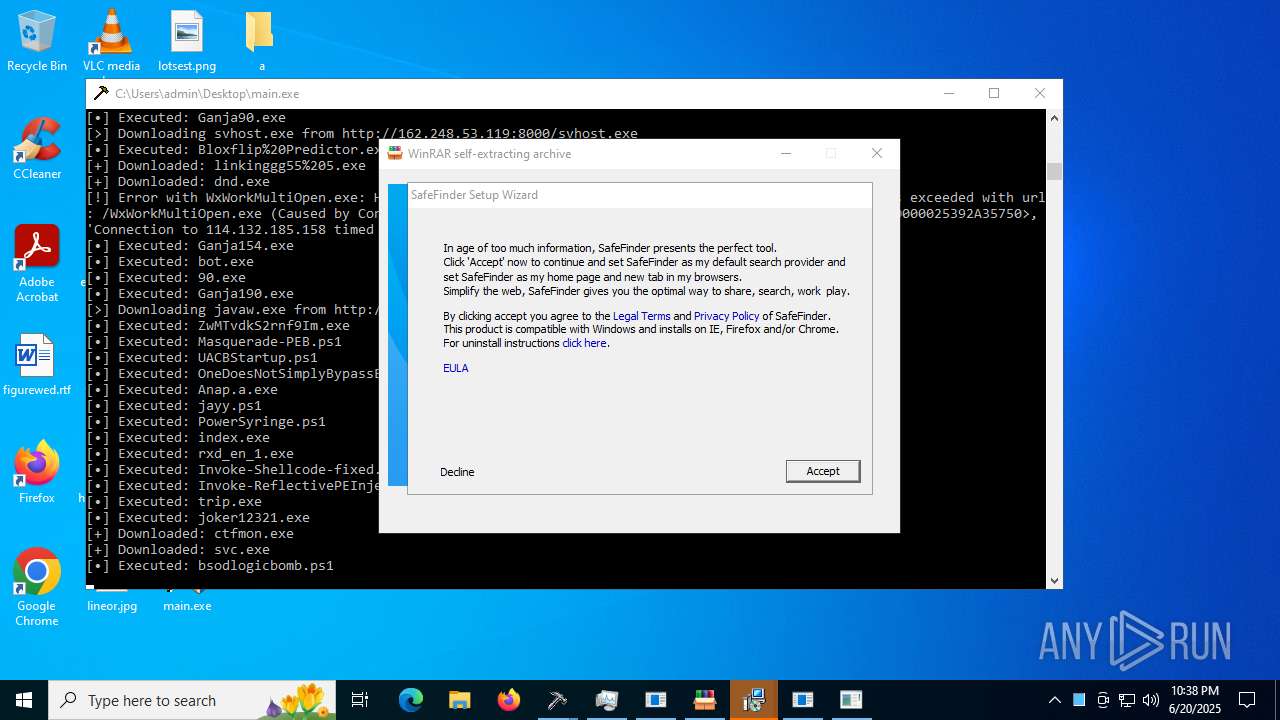Select the lotsest.png desktop file

tap(187, 42)
